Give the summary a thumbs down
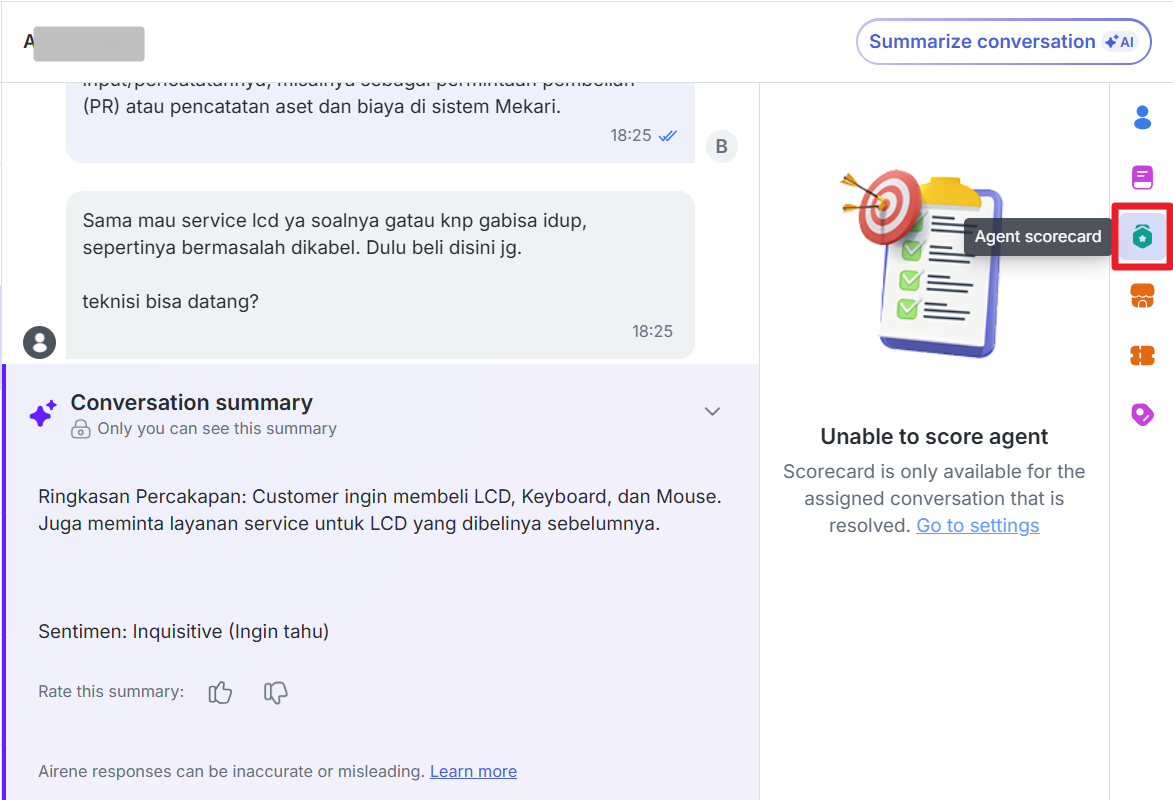Viewport: 1173px width, 800px height. pyautogui.click(x=275, y=692)
